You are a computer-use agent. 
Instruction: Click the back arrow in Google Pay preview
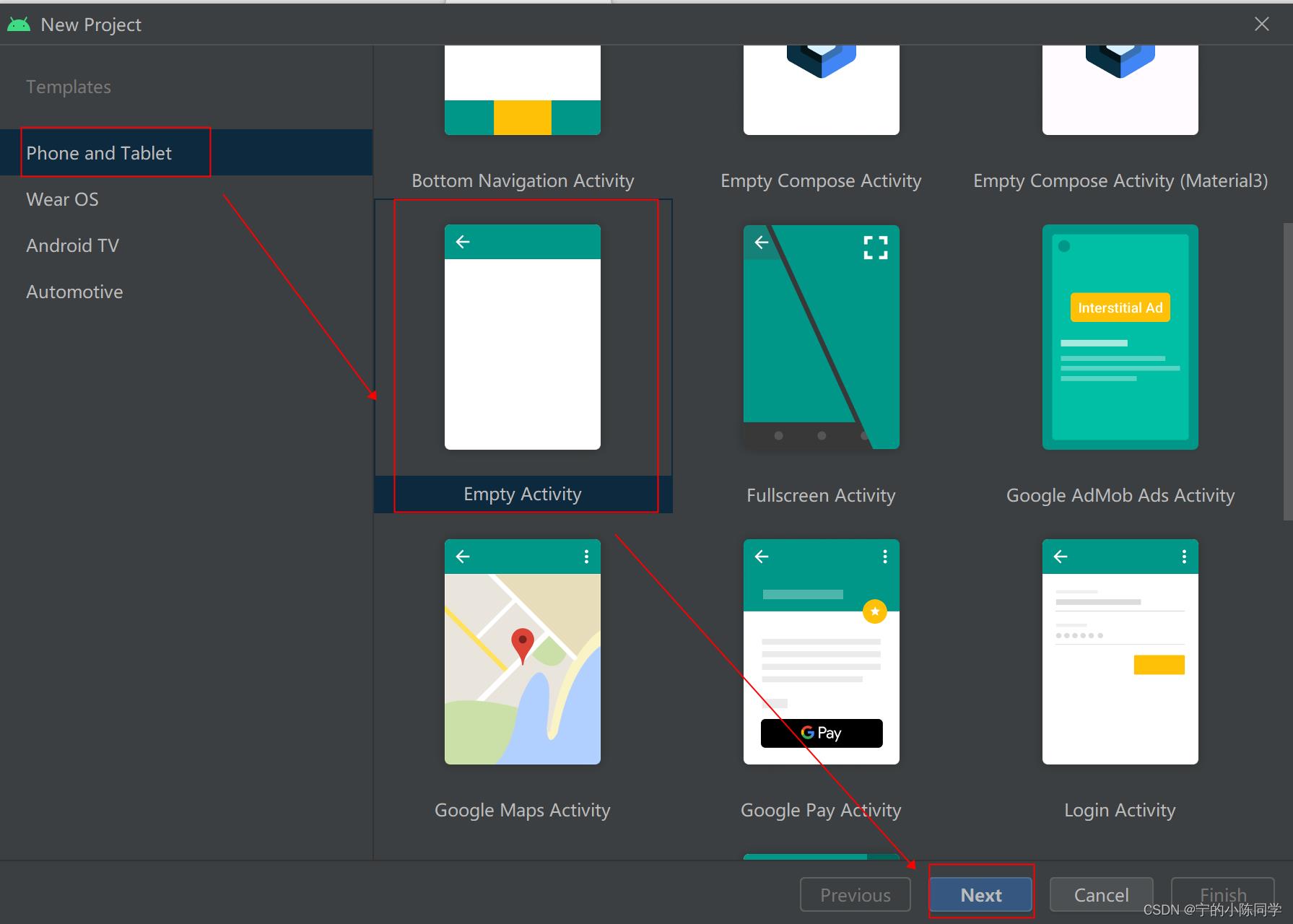(x=762, y=557)
